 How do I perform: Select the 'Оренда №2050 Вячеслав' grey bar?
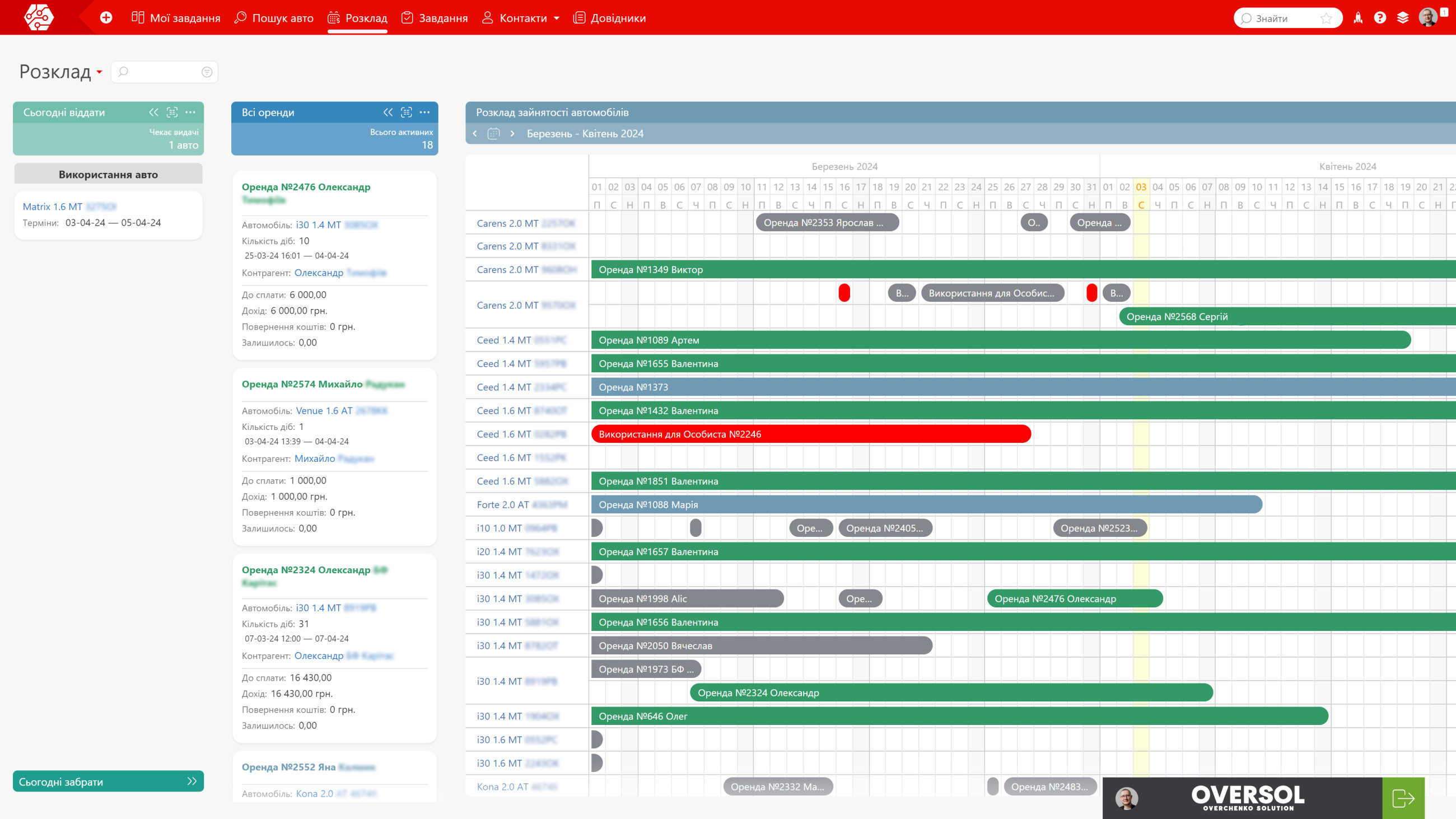click(762, 645)
